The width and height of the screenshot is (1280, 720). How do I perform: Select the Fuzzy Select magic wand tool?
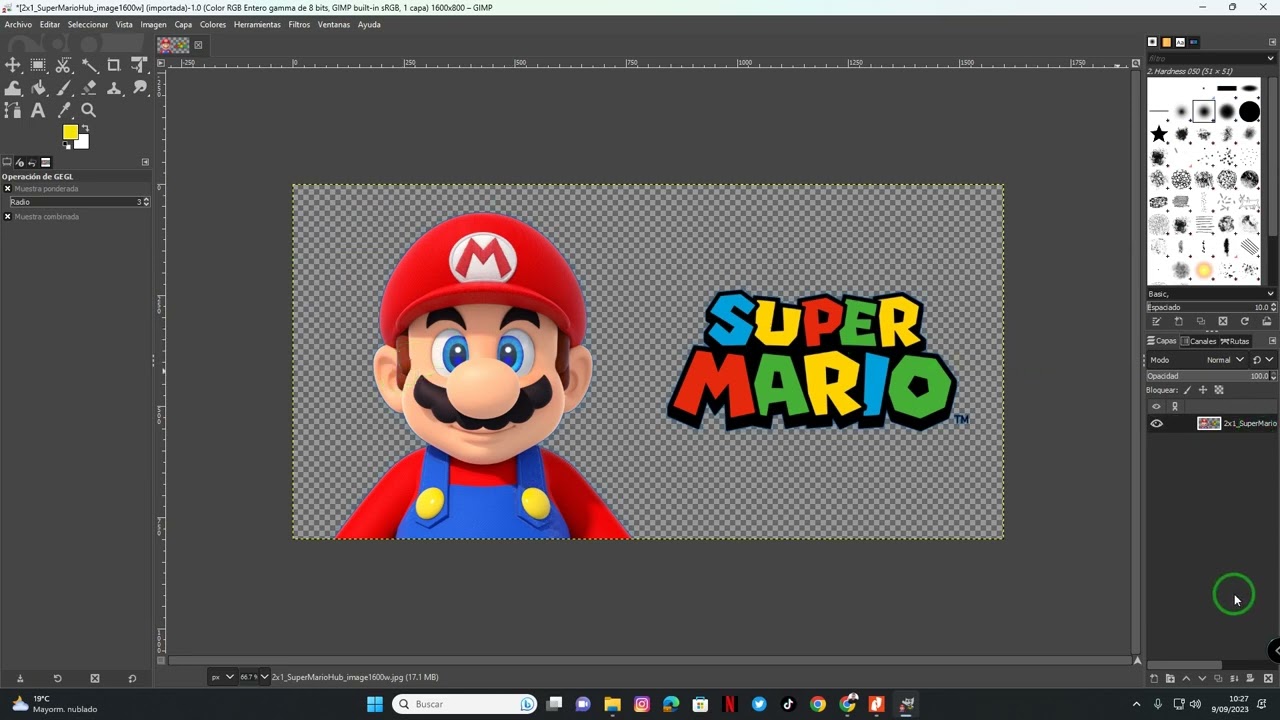tap(89, 65)
